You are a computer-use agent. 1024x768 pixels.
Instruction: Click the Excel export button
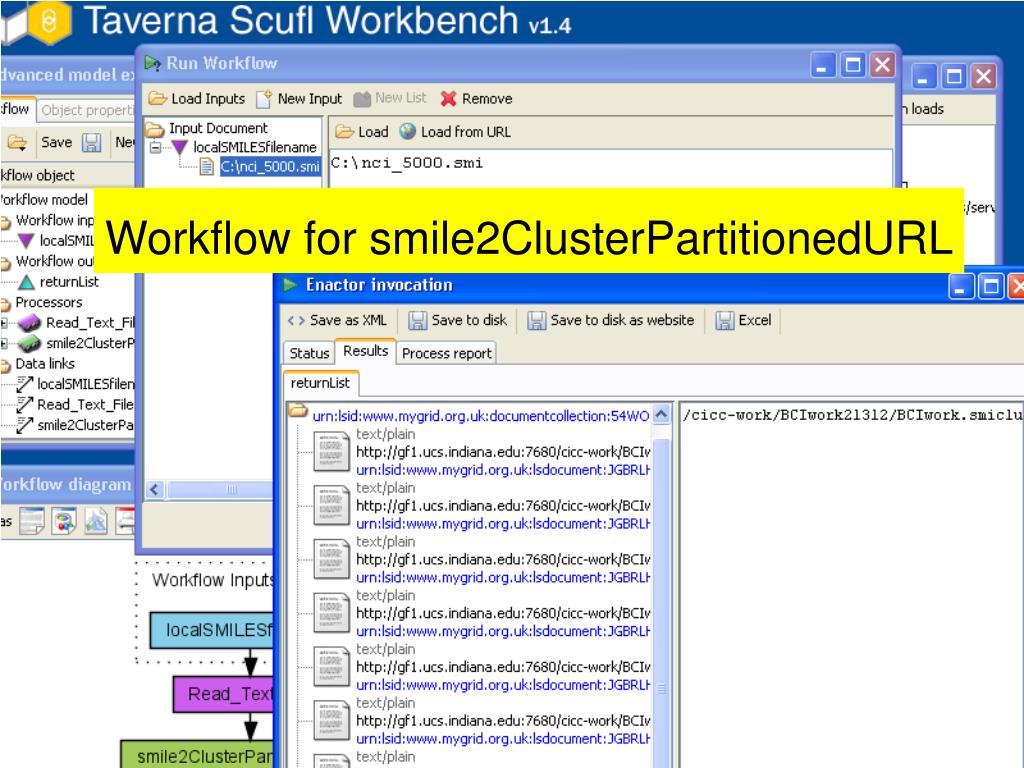click(x=744, y=320)
